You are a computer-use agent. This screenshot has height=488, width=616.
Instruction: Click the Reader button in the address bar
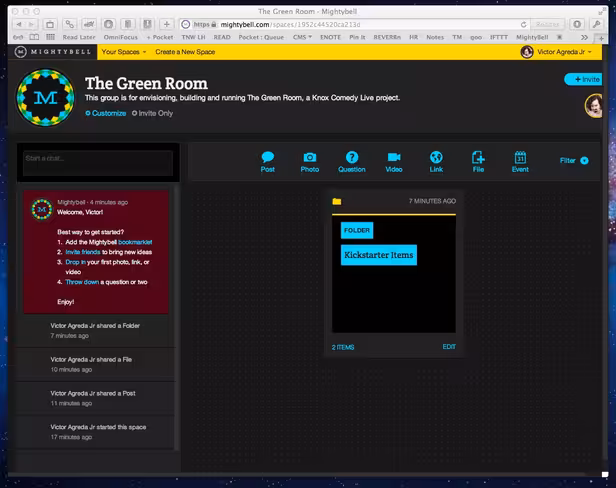click(548, 24)
